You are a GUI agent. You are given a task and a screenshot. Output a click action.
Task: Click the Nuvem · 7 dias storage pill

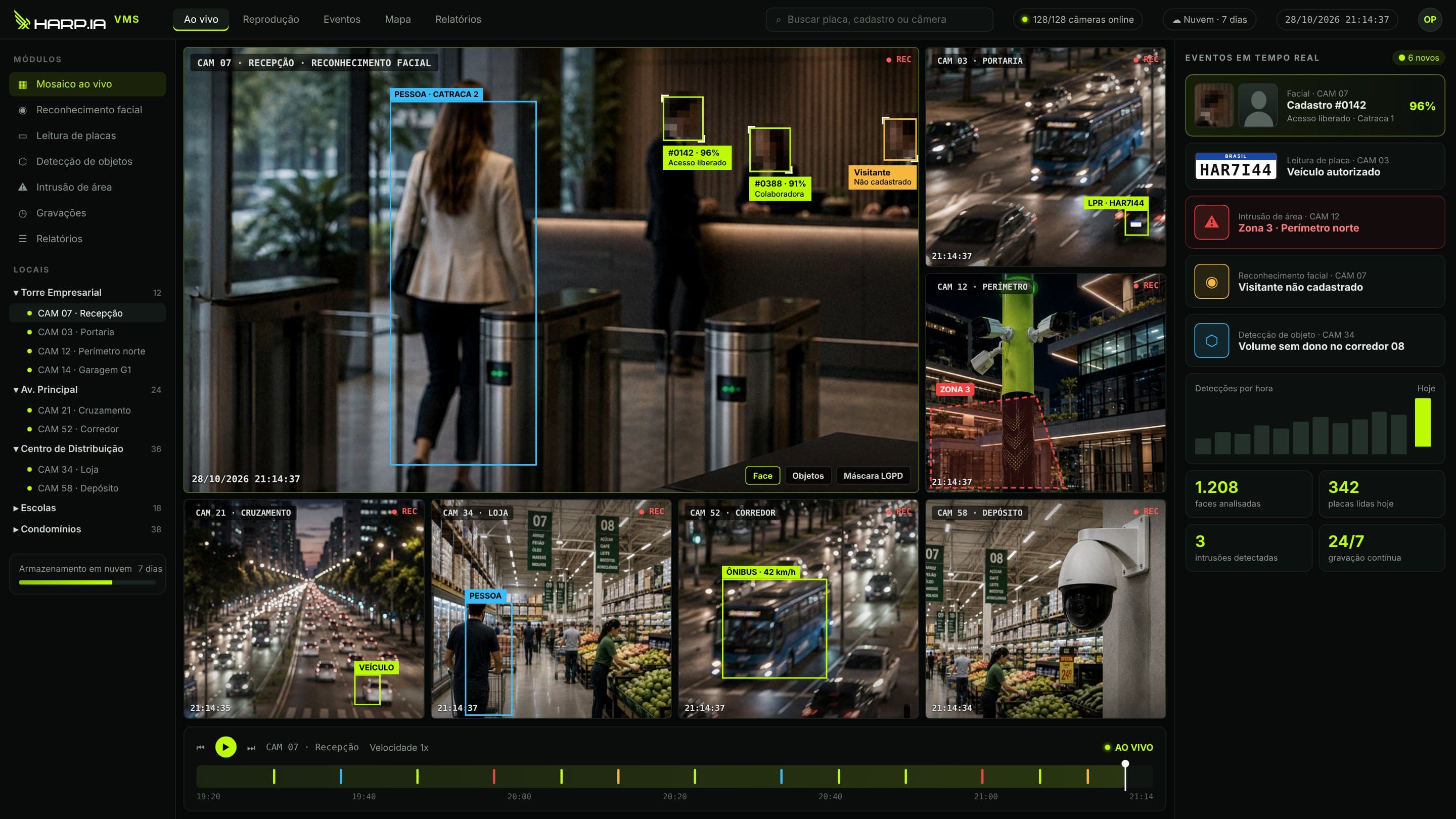coord(1210,19)
